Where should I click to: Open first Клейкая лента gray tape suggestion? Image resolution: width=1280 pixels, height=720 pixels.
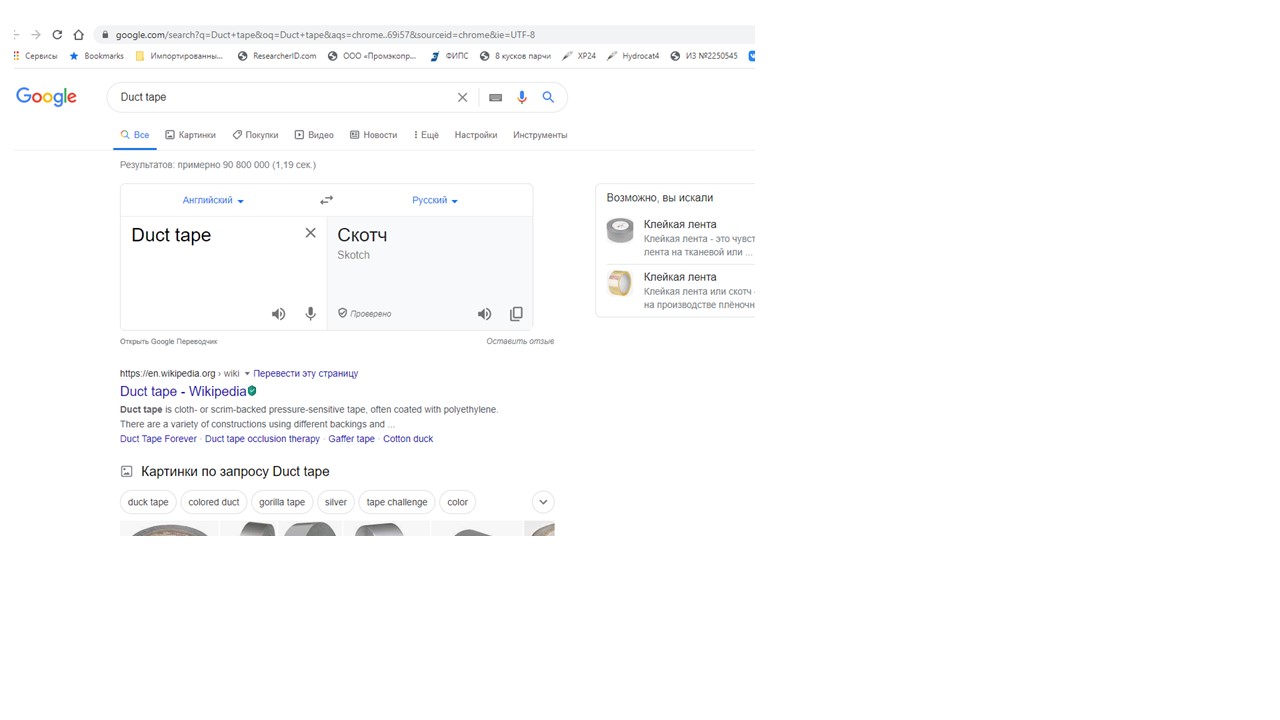(680, 238)
